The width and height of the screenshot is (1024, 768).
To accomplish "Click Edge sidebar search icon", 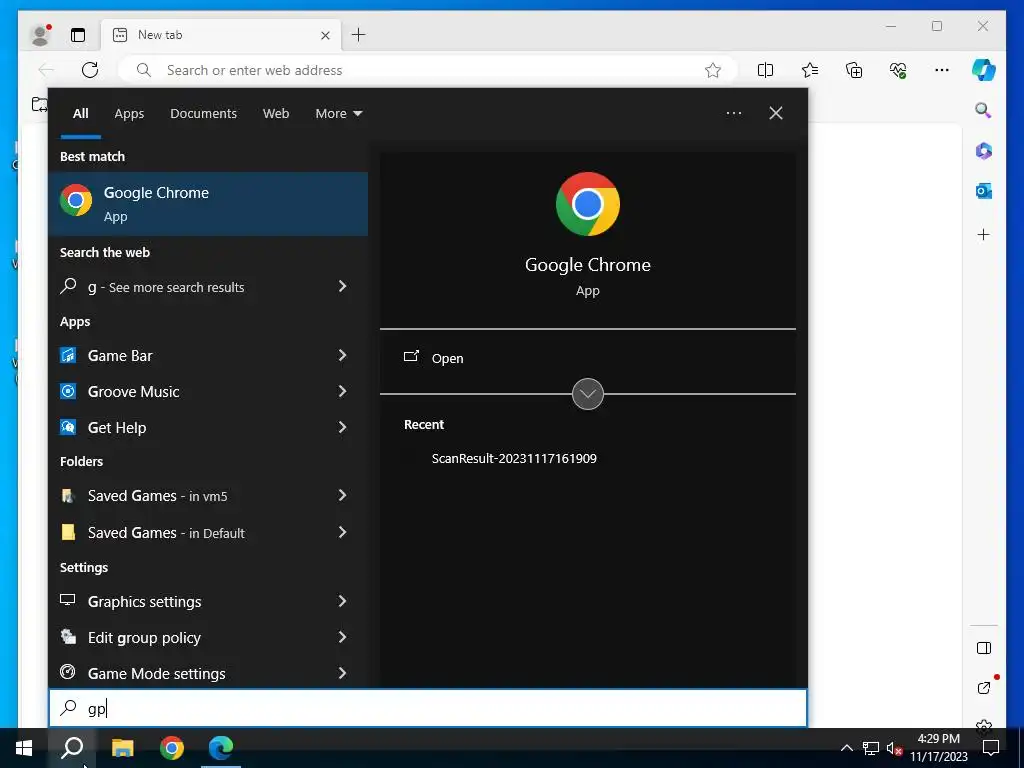I will click(x=984, y=110).
